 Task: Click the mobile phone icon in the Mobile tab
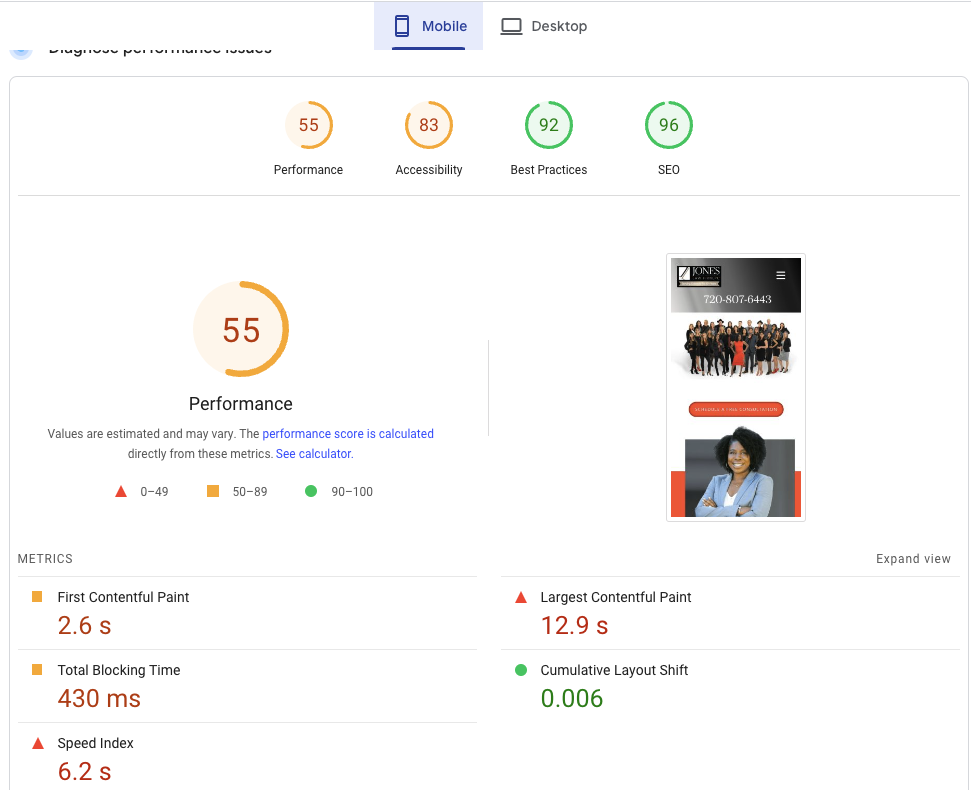402,26
